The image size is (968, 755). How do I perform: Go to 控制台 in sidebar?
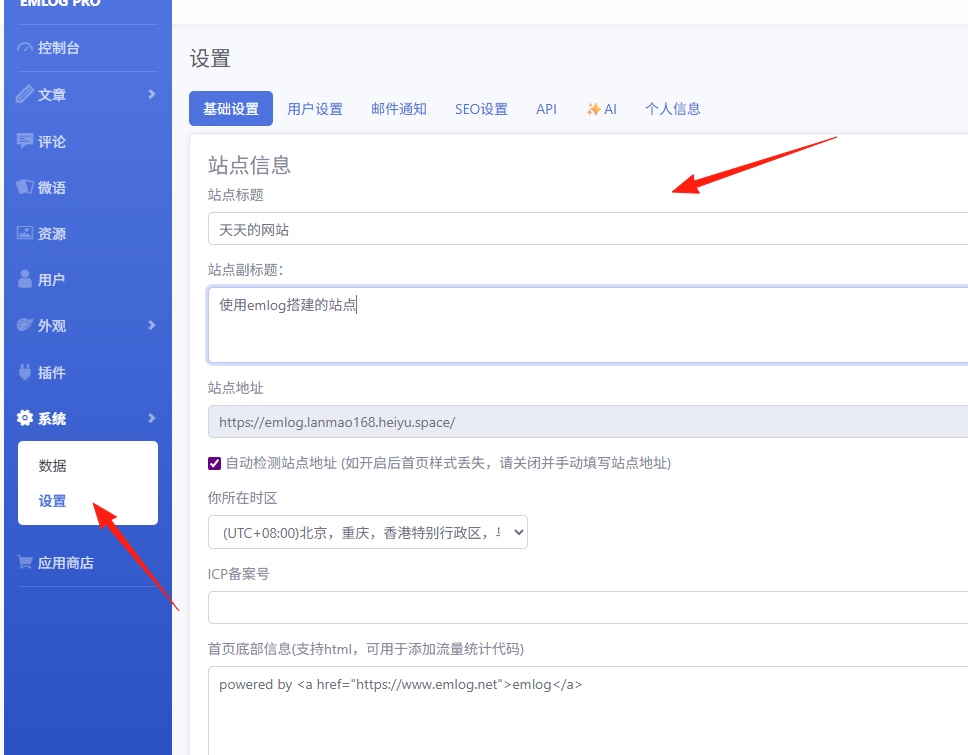click(x=59, y=48)
